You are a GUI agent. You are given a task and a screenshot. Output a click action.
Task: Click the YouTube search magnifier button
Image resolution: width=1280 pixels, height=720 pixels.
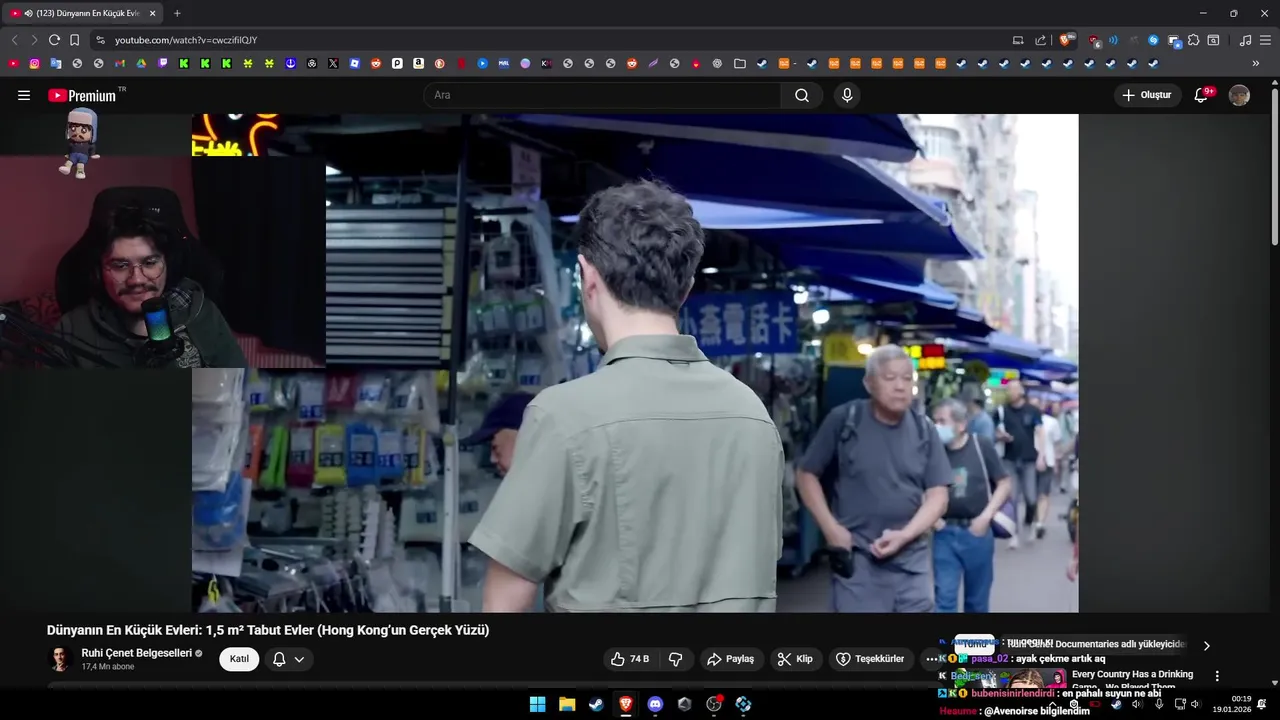coord(802,95)
